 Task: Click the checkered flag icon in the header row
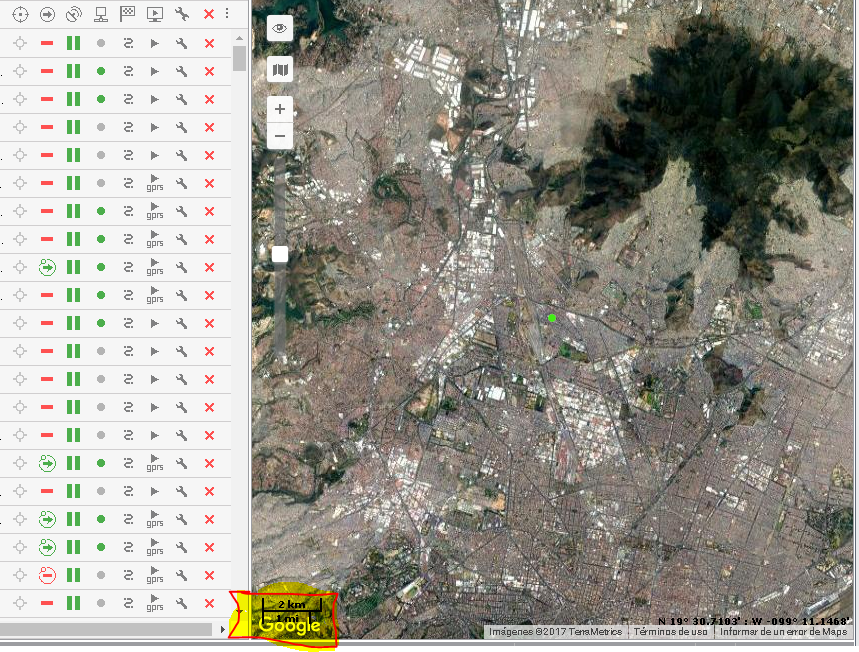coord(127,14)
